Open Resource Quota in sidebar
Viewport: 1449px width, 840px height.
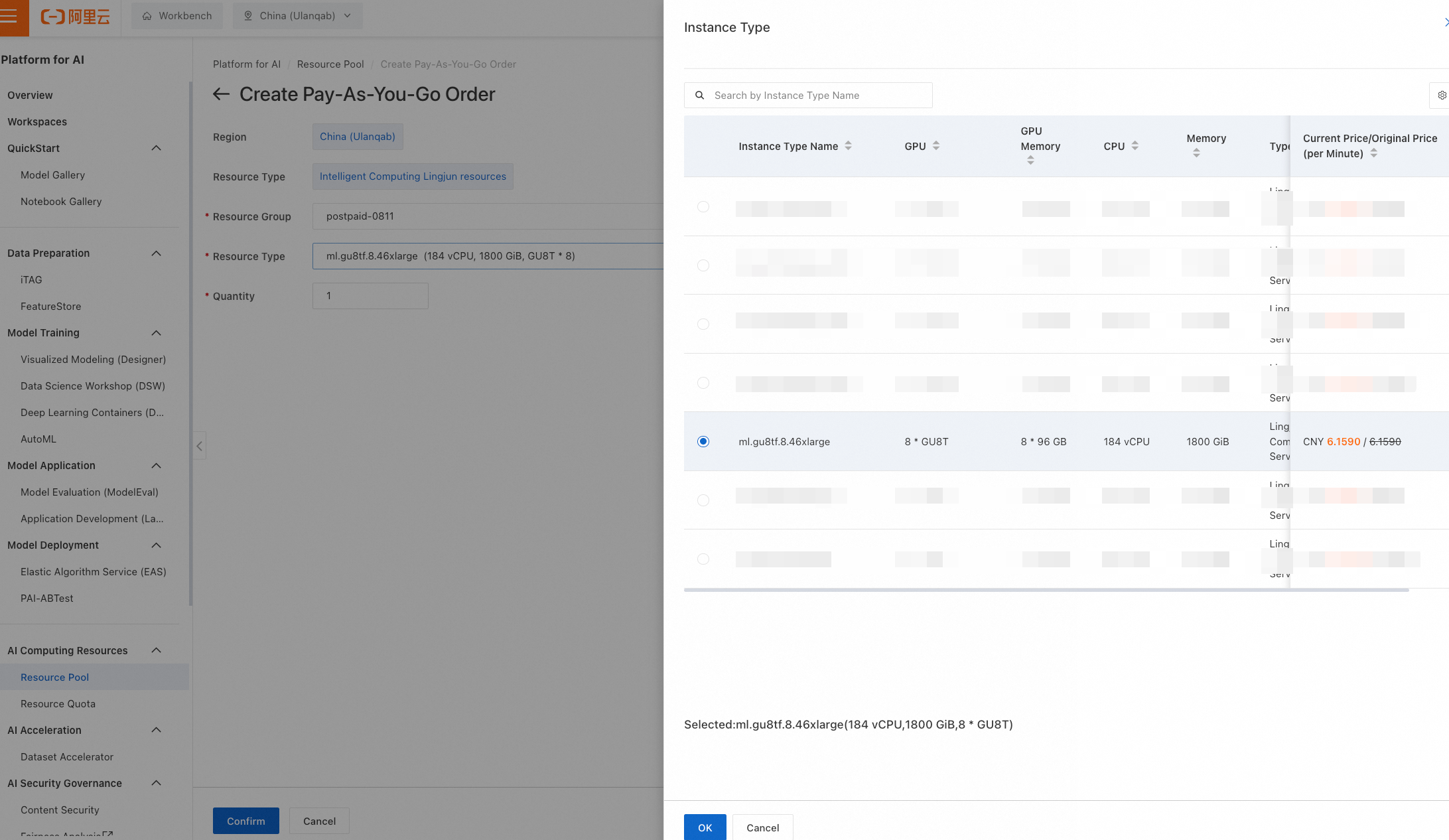click(58, 704)
